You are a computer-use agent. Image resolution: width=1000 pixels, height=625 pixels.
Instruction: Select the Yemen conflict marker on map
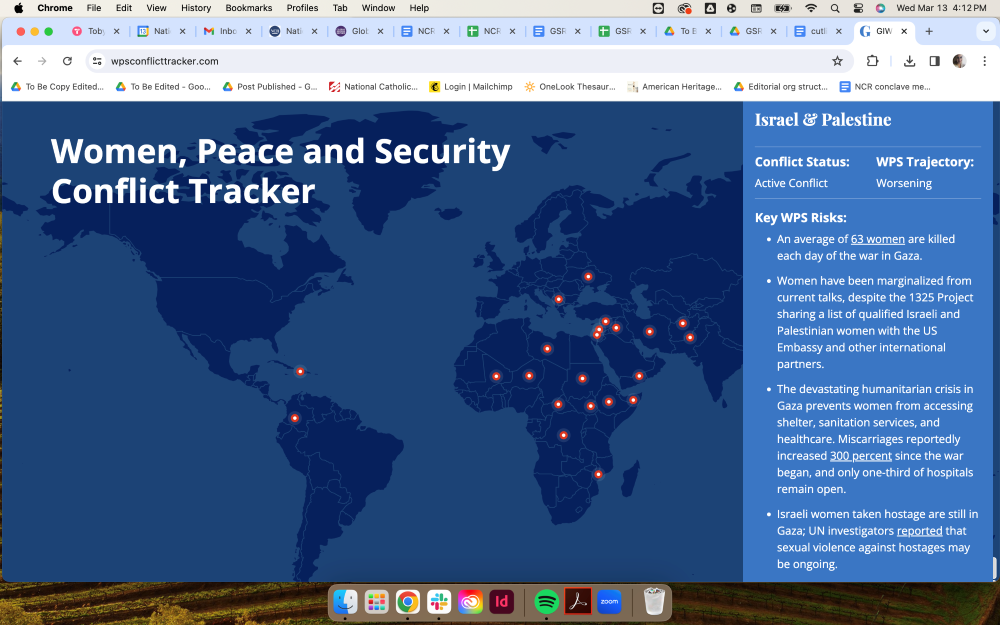pos(639,376)
